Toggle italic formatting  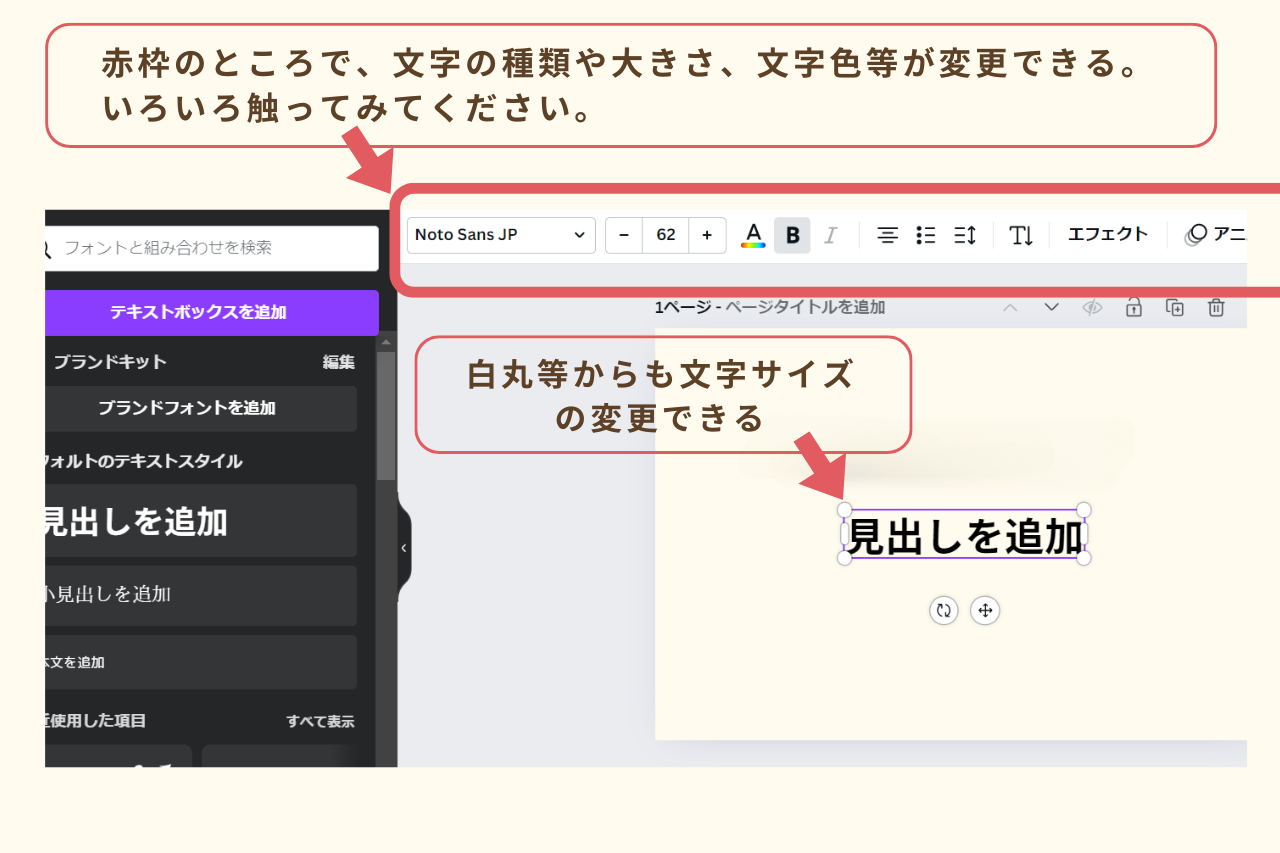(x=830, y=235)
